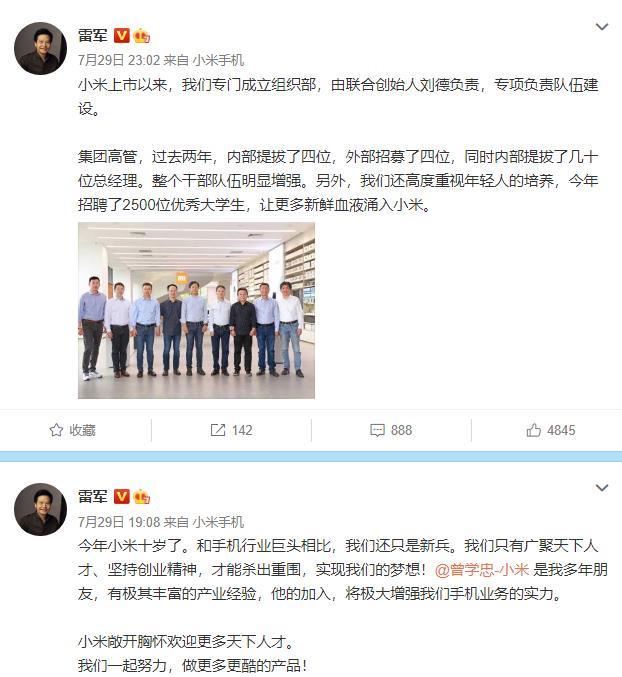Screen dimensions: 622x677
Task: Click the 雷军 username on the first post
Action: [x=93, y=35]
